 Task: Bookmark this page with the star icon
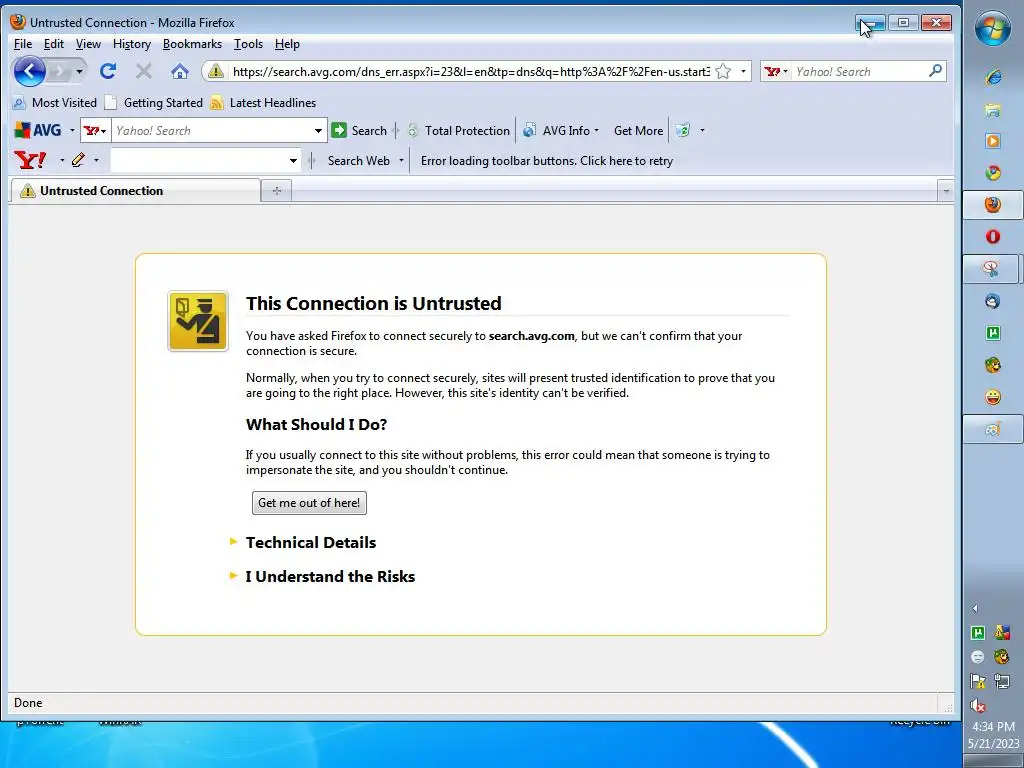723,71
